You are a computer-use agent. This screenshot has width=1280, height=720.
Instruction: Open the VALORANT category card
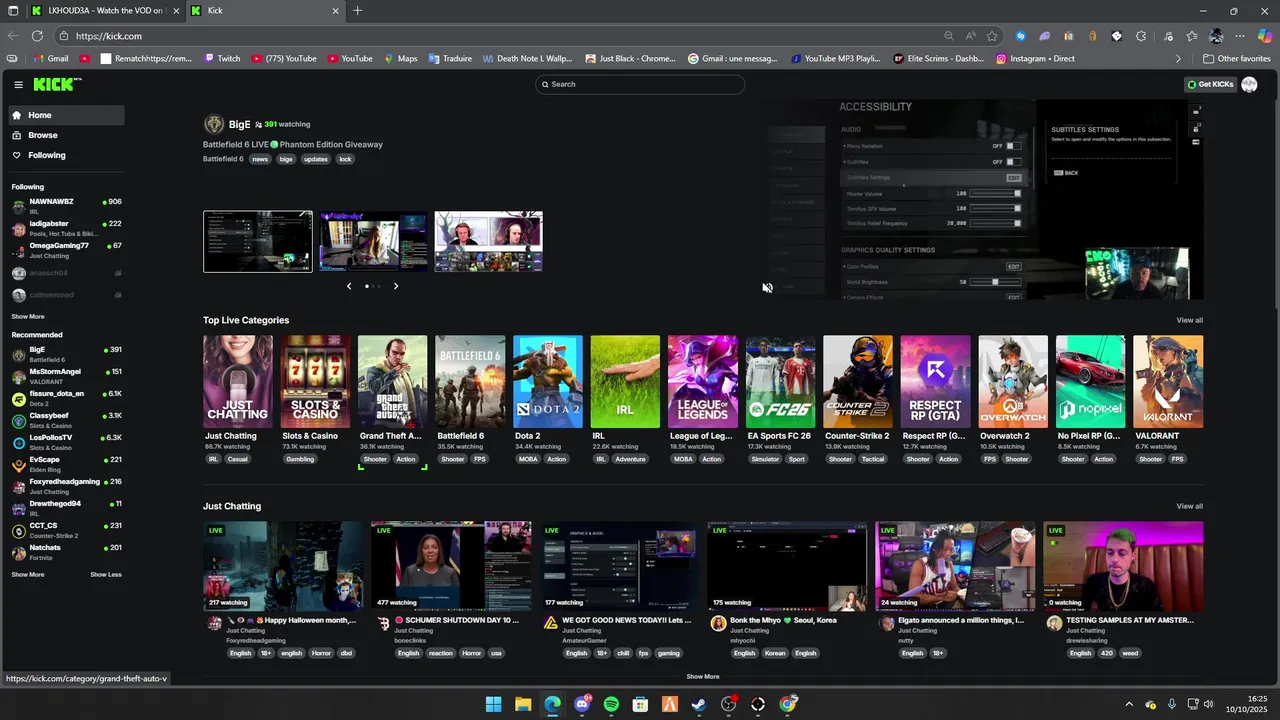[1168, 382]
